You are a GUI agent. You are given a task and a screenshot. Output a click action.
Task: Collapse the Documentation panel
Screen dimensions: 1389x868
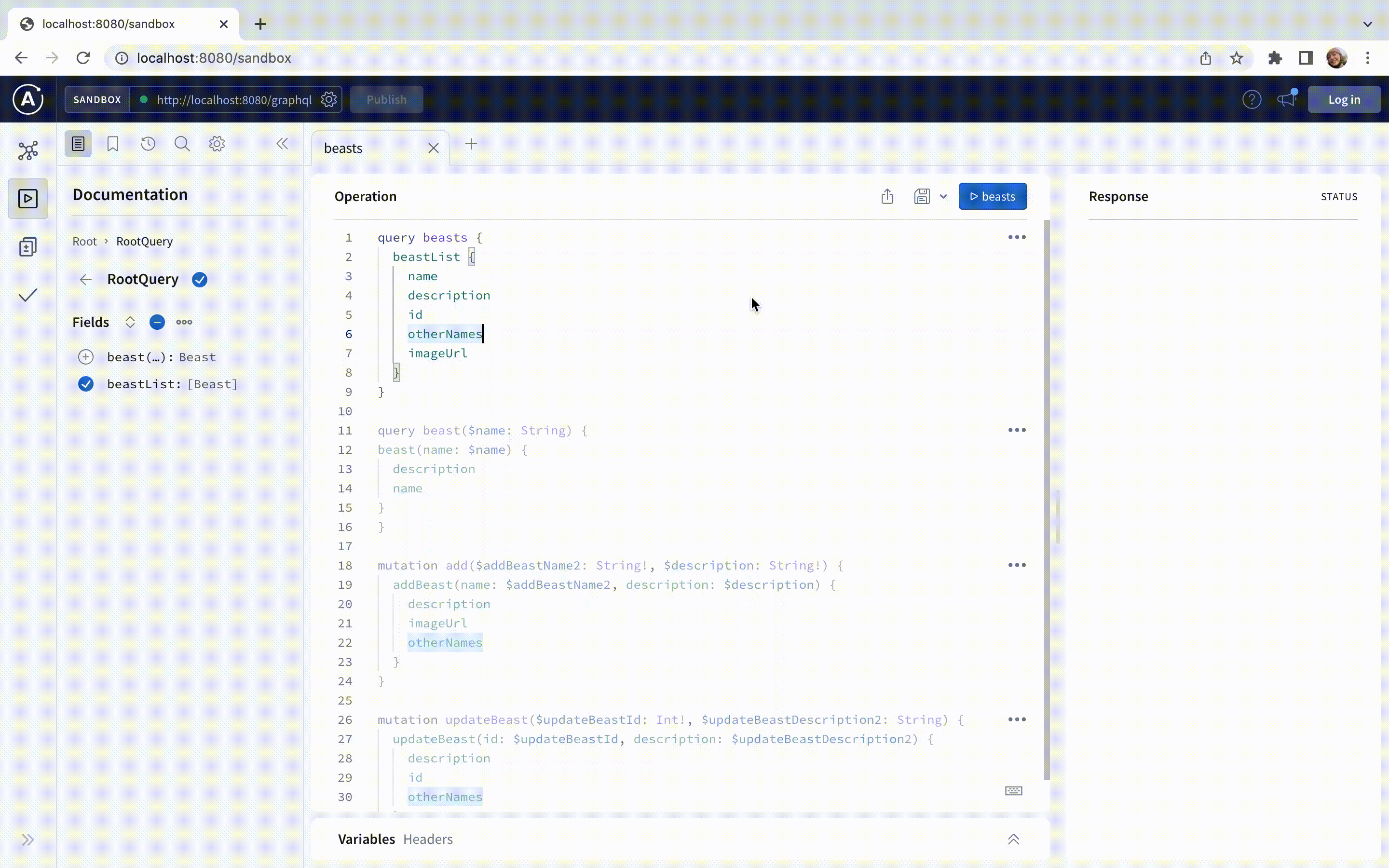(282, 144)
